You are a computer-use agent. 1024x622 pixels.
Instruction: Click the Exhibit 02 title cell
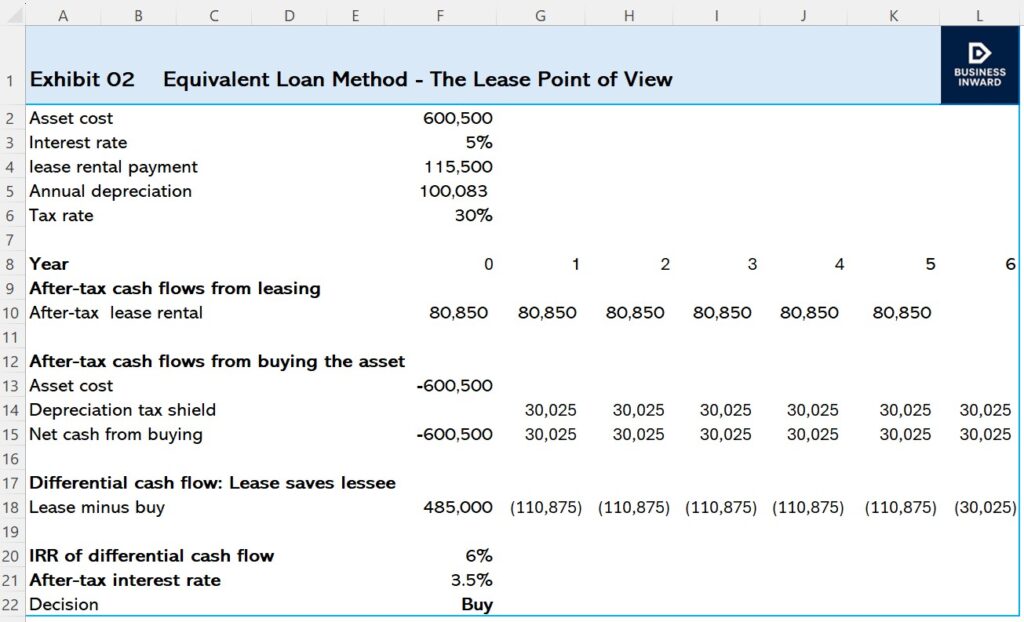pos(82,79)
